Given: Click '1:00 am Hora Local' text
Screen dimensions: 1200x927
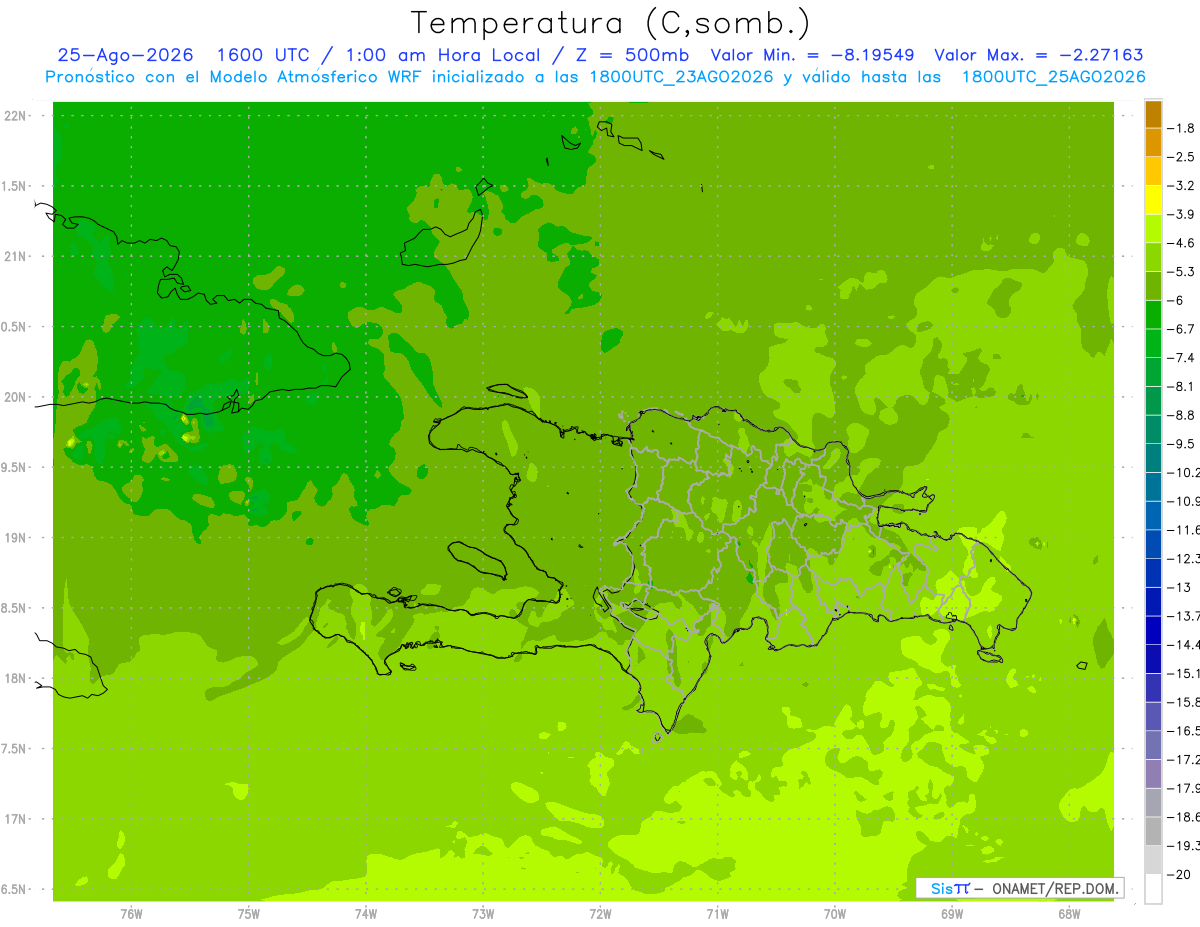Looking at the screenshot, I should 442,56.
